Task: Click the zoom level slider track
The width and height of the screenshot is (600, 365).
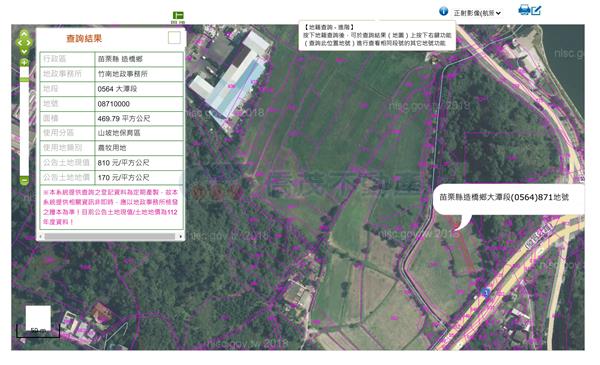Action: tap(24, 121)
